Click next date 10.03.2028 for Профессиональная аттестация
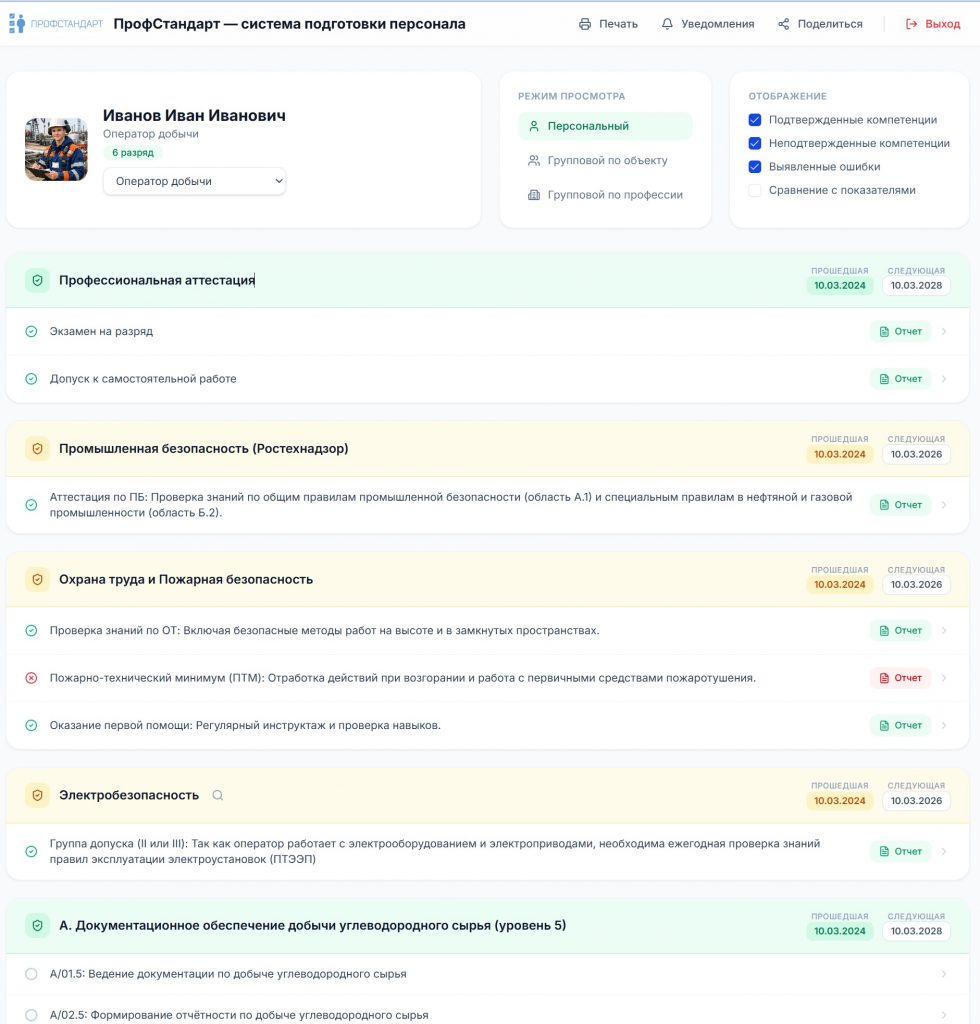 [916, 285]
